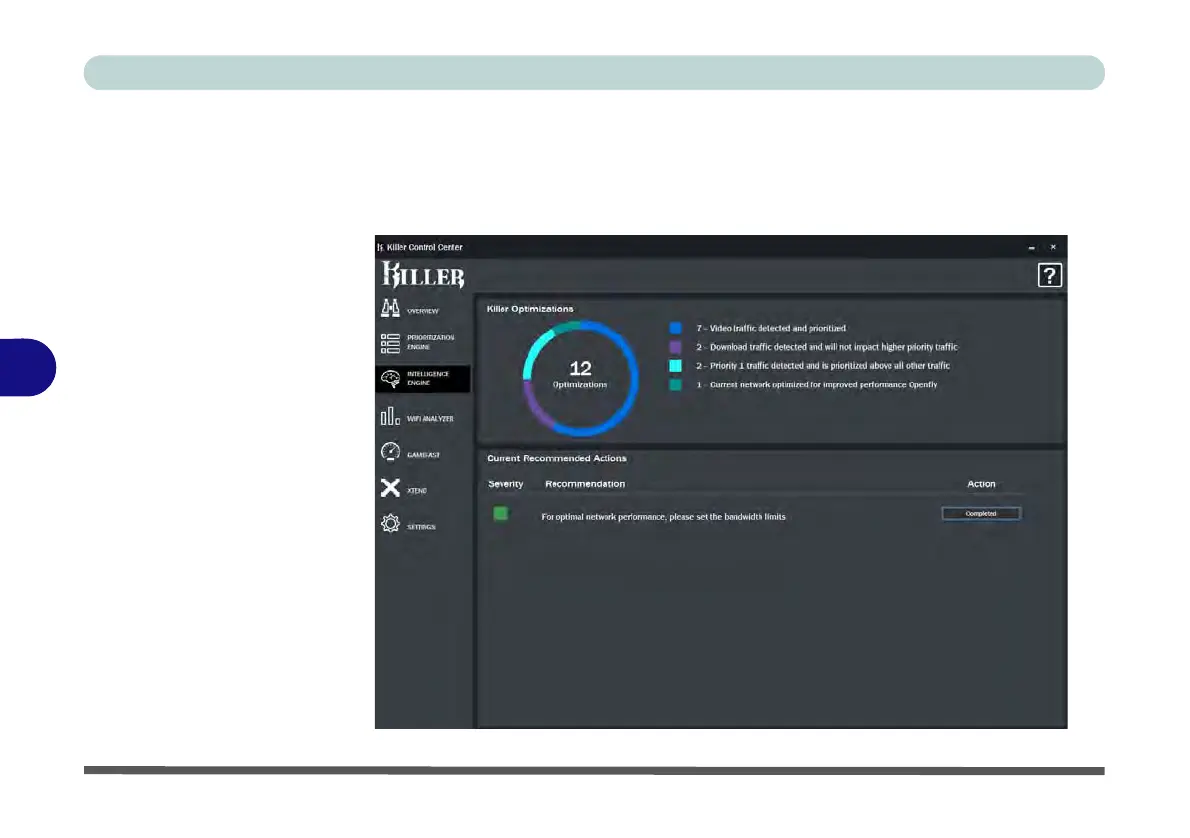The width and height of the screenshot is (1190, 838).
Task: Open the Settings gear icon
Action: point(390,523)
